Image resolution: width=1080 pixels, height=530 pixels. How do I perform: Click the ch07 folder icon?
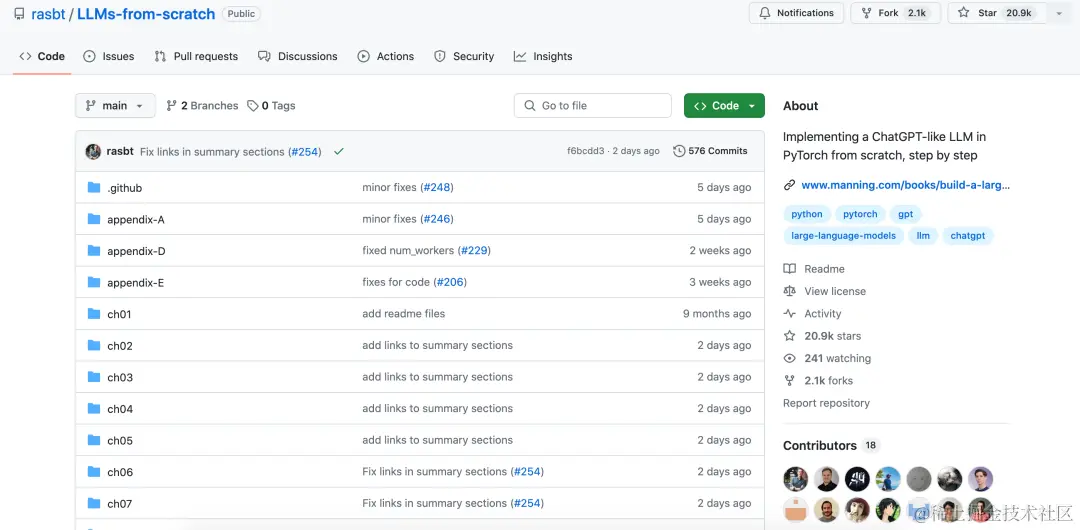(x=94, y=503)
